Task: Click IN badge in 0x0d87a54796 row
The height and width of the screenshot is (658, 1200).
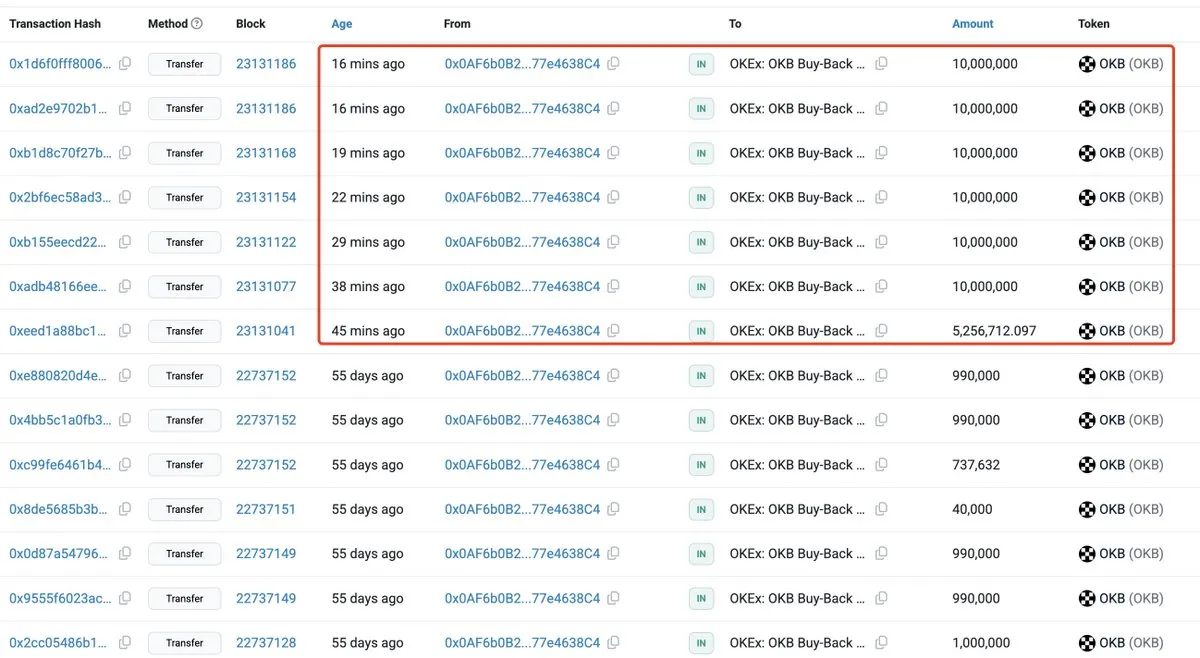Action: click(701, 554)
